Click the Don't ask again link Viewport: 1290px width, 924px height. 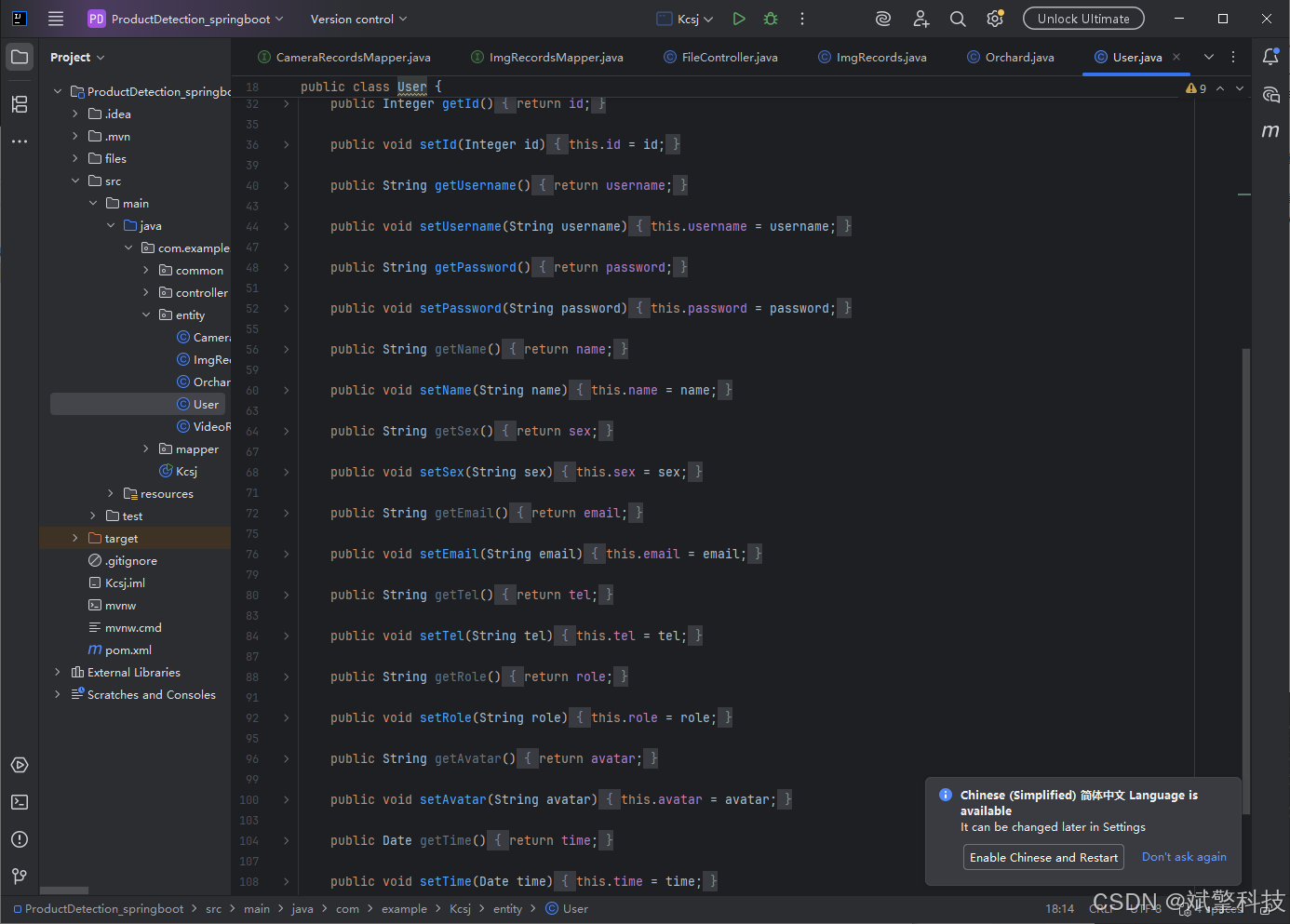pos(1184,857)
